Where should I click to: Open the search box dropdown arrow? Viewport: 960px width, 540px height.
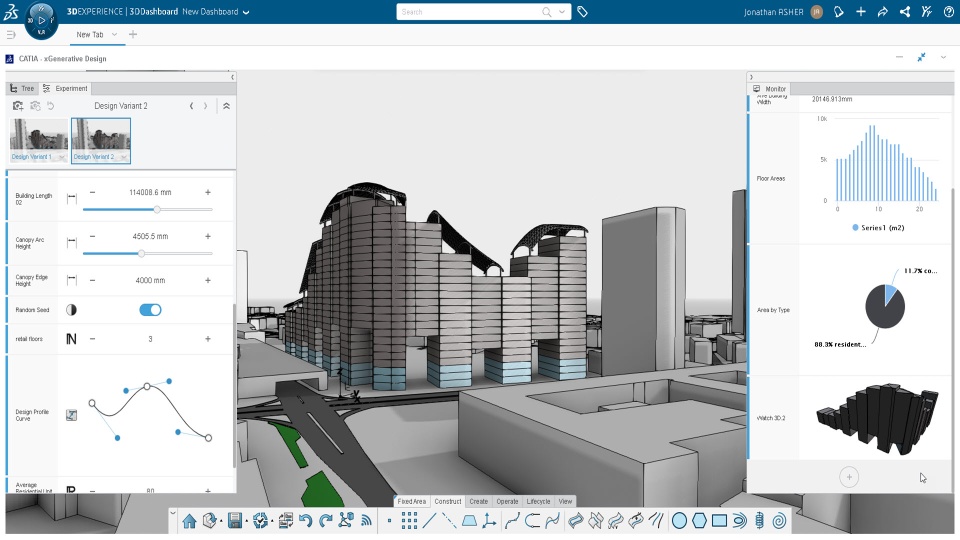[561, 12]
